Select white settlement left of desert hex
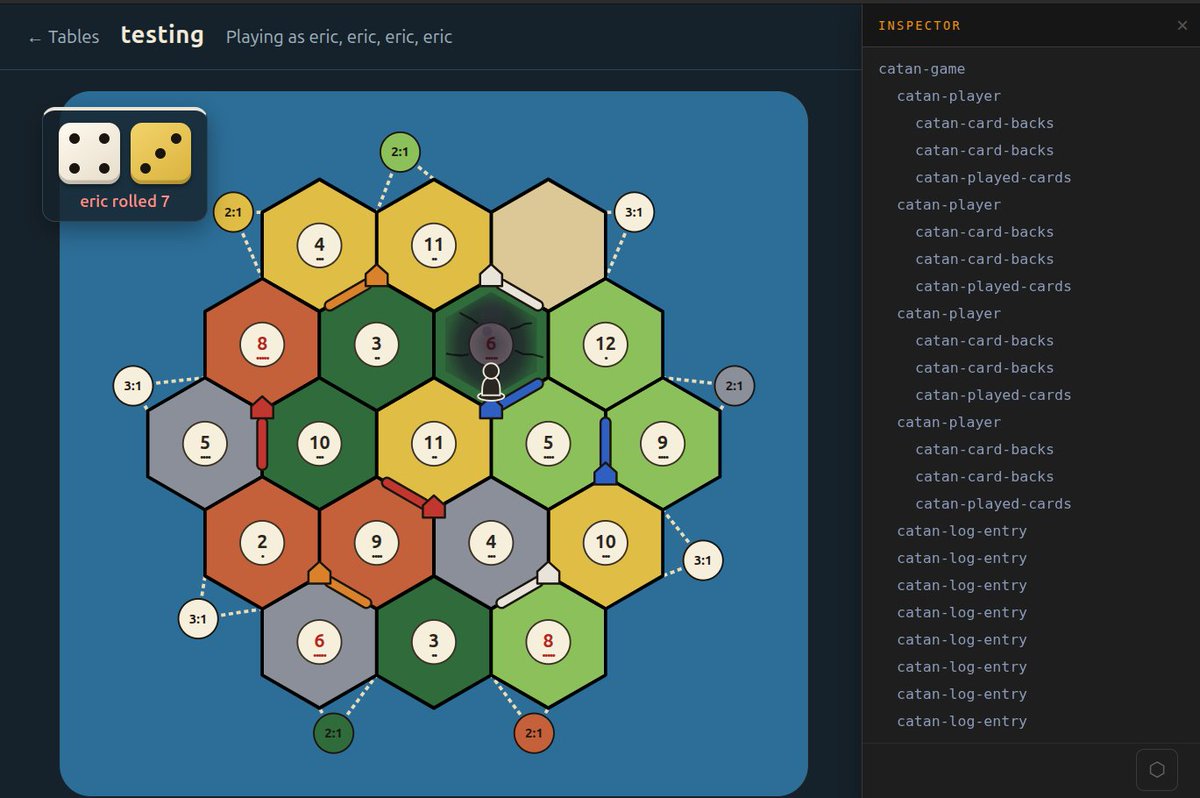Viewport: 1200px width, 798px height. (491, 275)
